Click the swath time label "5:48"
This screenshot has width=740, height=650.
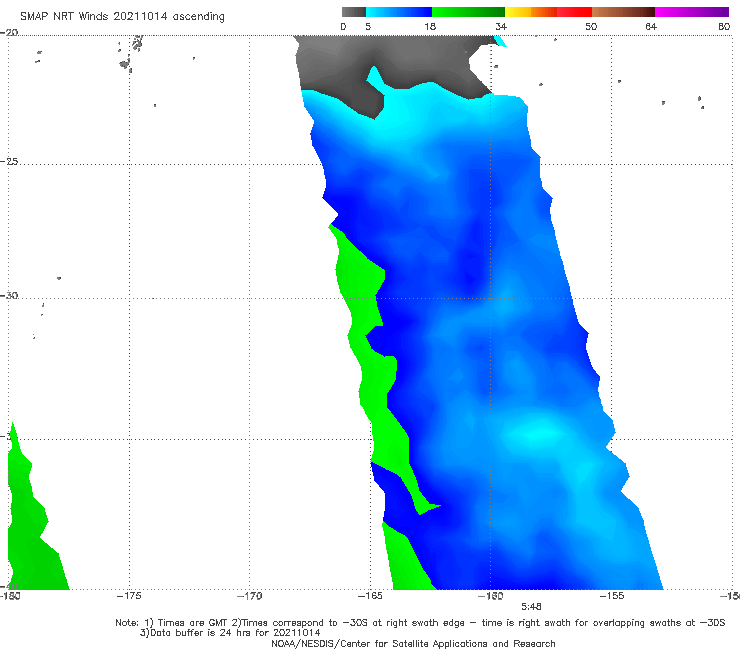531,607
